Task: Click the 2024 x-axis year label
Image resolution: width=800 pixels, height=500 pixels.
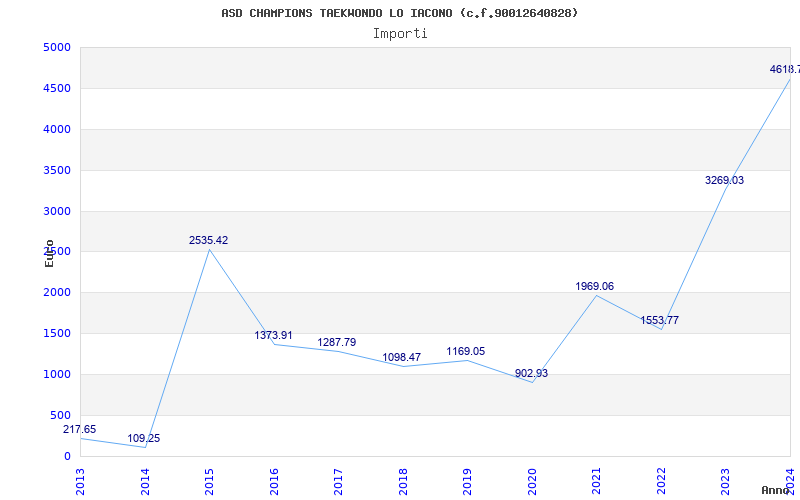Action: [790, 482]
